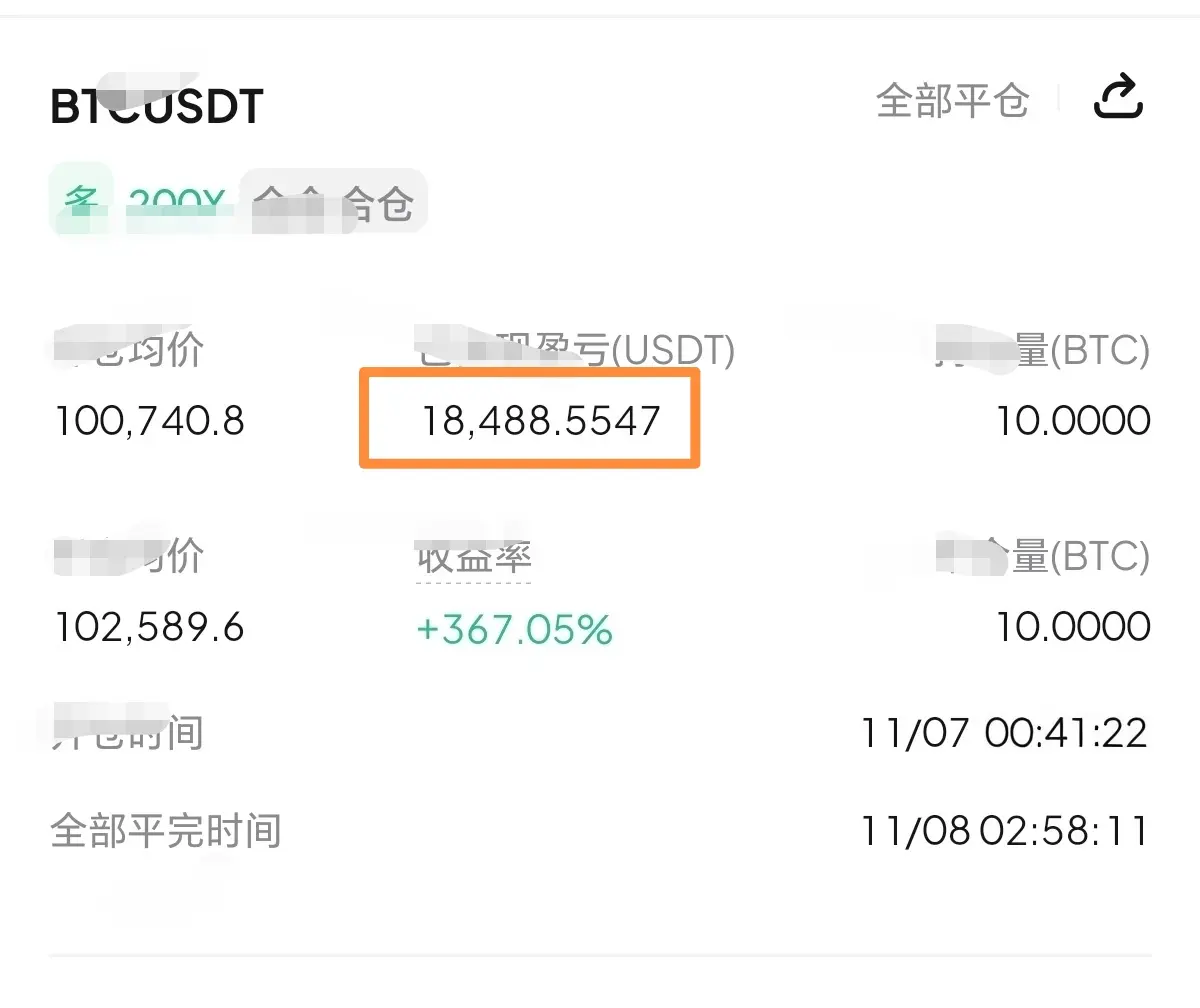Tap the first 10.0000 BTC quantity
Viewport: 1200px width, 1008px height.
click(1073, 421)
